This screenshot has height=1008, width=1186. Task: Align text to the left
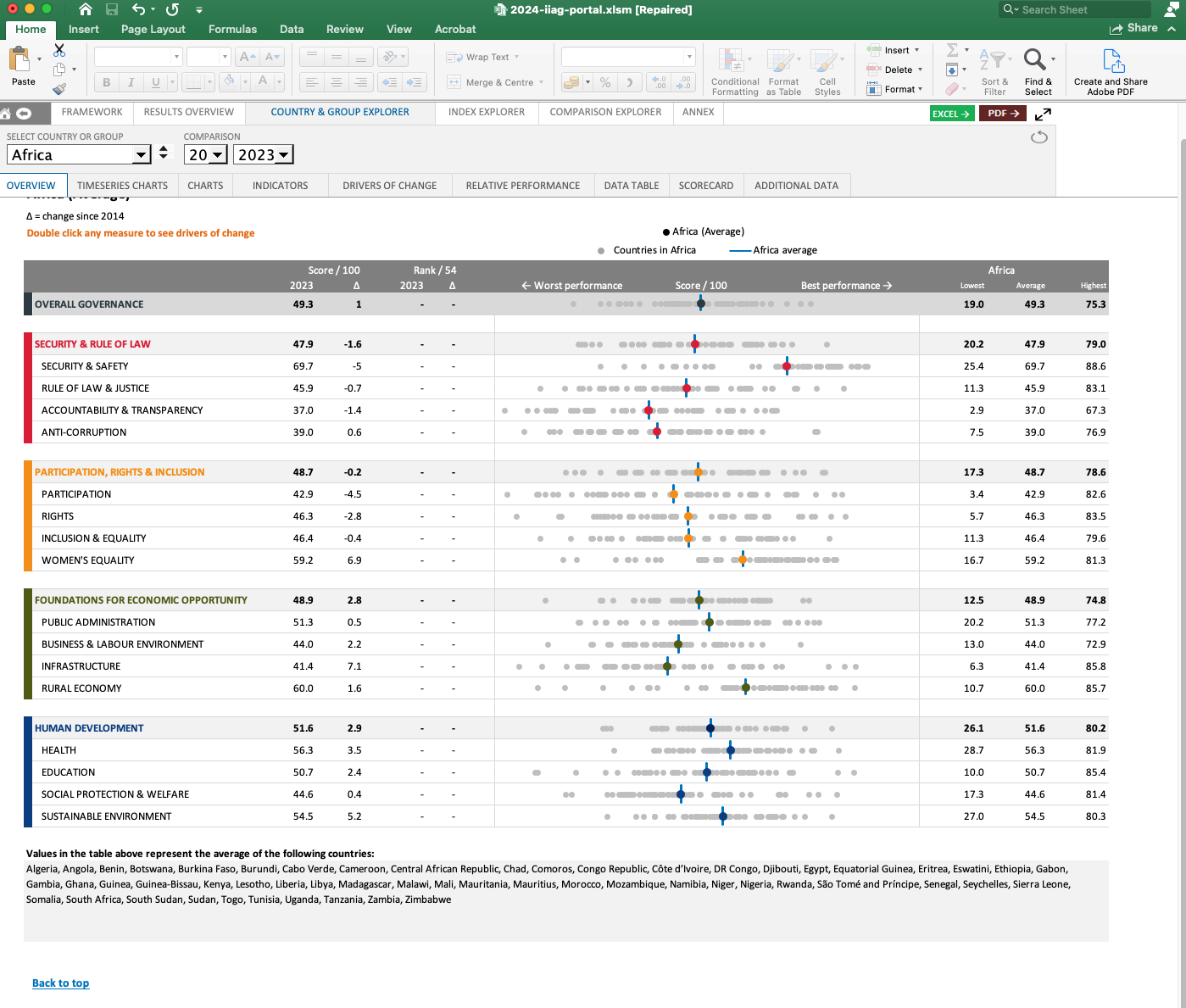(x=312, y=82)
